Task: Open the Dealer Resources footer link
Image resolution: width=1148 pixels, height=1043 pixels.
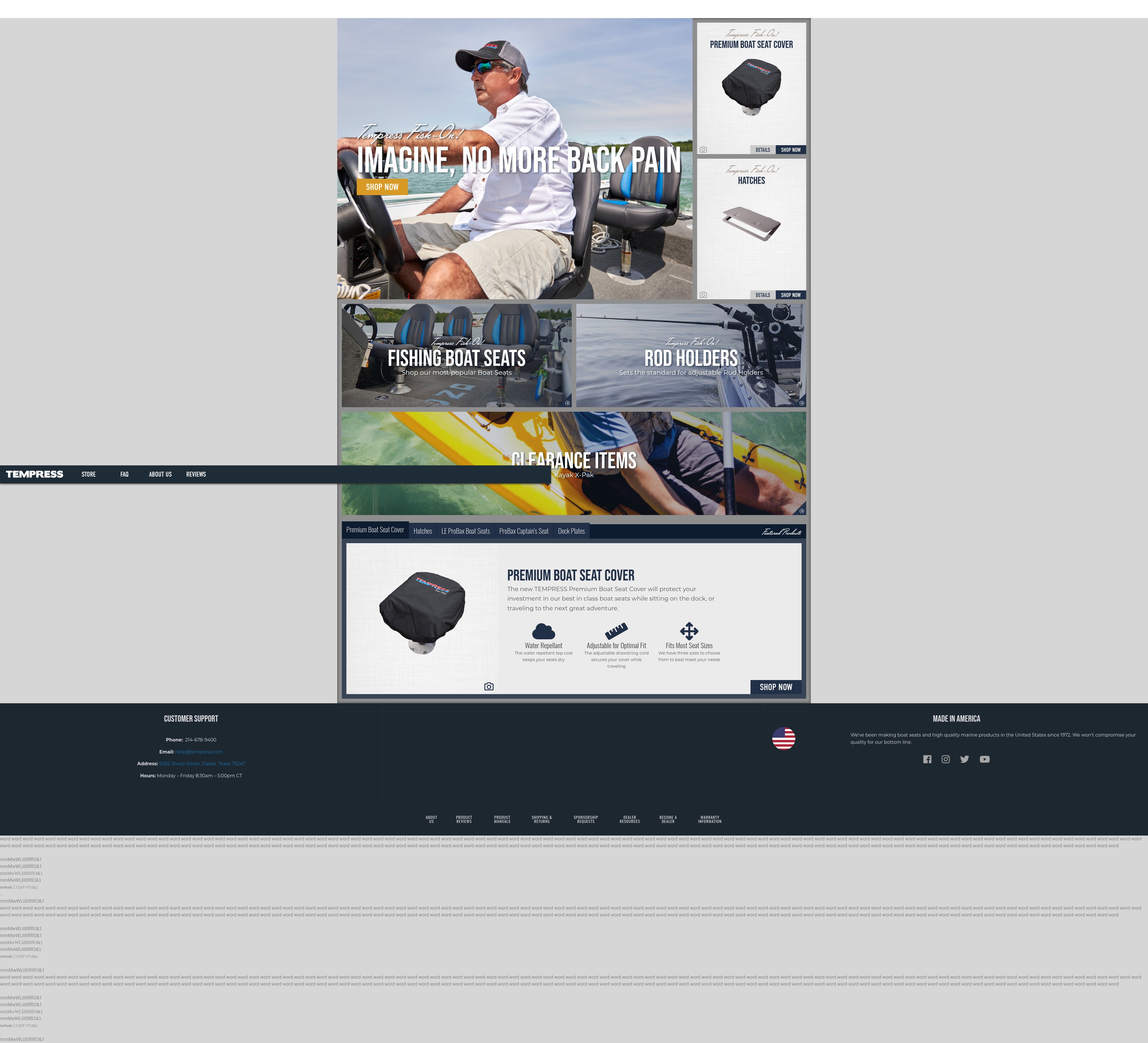Action: (x=630, y=819)
